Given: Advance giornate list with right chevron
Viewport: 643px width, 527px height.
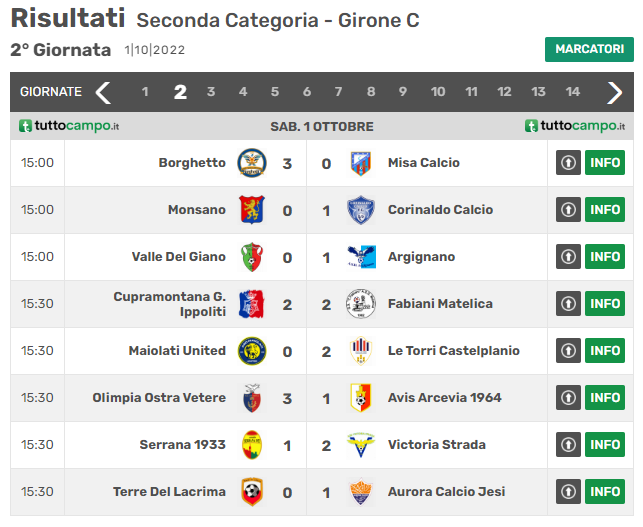Looking at the screenshot, I should [614, 93].
